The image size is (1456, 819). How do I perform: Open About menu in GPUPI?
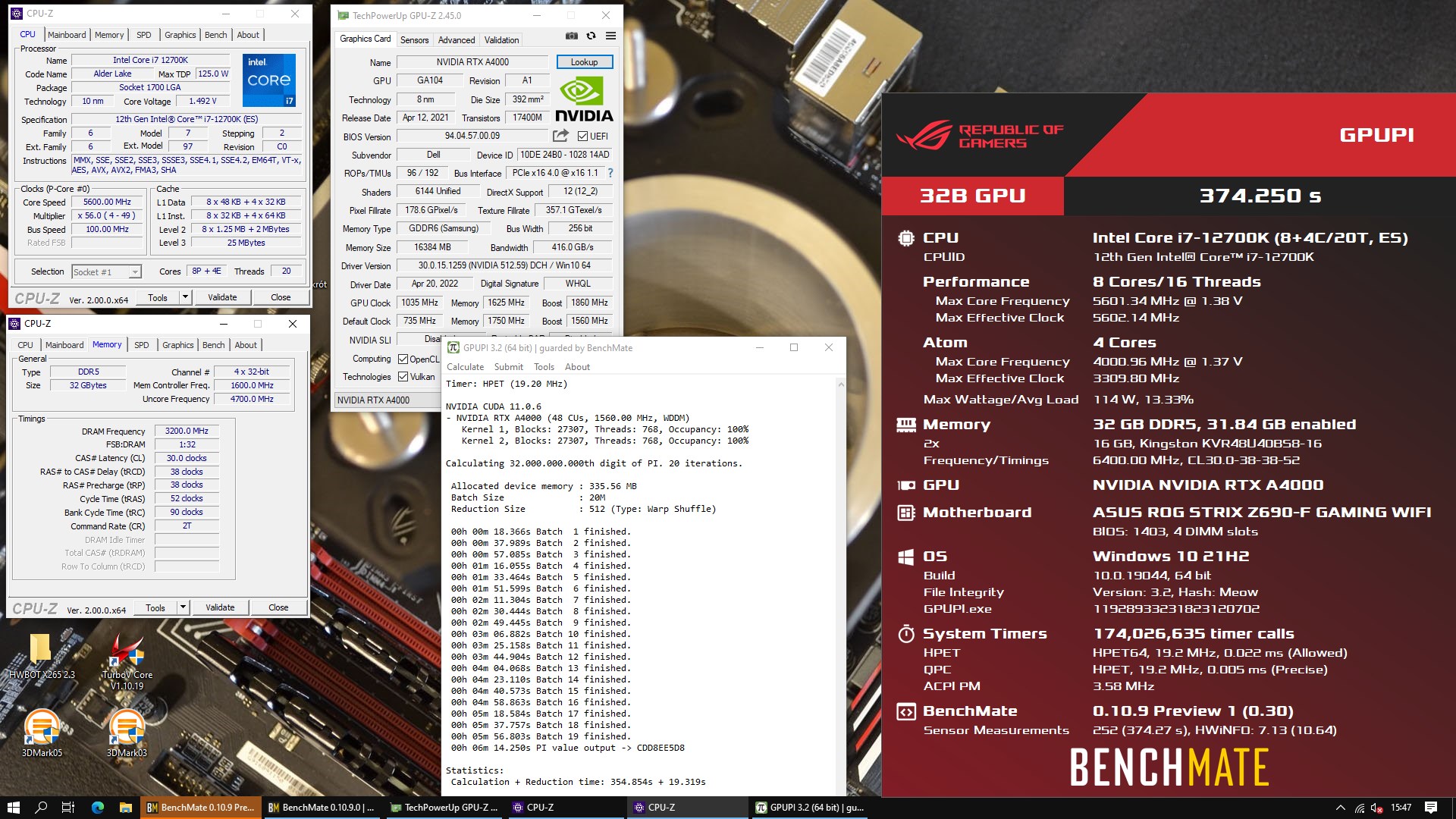point(577,367)
